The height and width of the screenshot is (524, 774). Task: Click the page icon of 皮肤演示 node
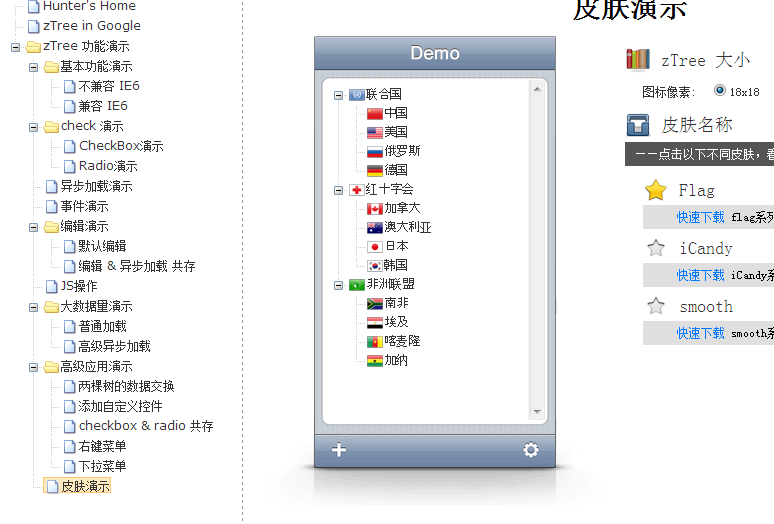[52, 487]
